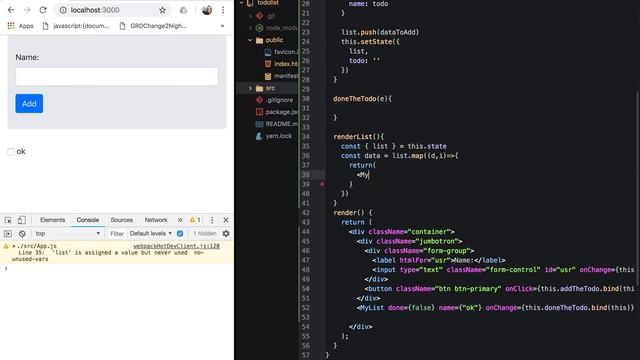The height and width of the screenshot is (360, 640).
Task: Uncheck the blue checkbox beside 1 hidden
Action: point(180,233)
